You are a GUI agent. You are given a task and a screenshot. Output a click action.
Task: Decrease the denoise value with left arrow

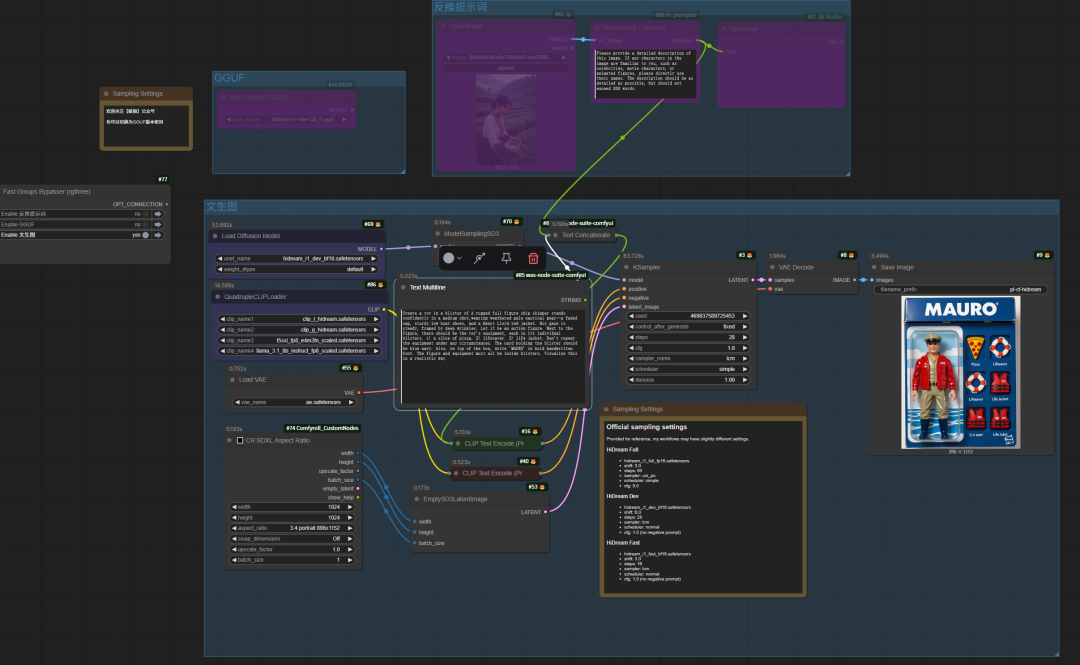(x=631, y=380)
